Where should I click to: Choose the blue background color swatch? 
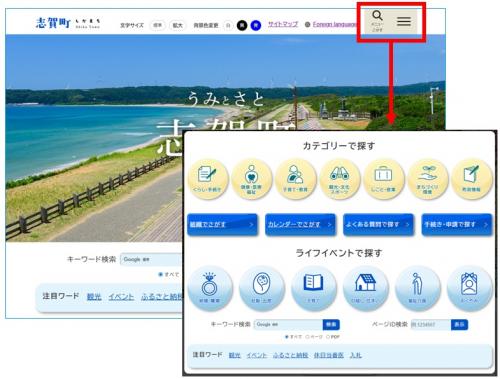[x=256, y=25]
